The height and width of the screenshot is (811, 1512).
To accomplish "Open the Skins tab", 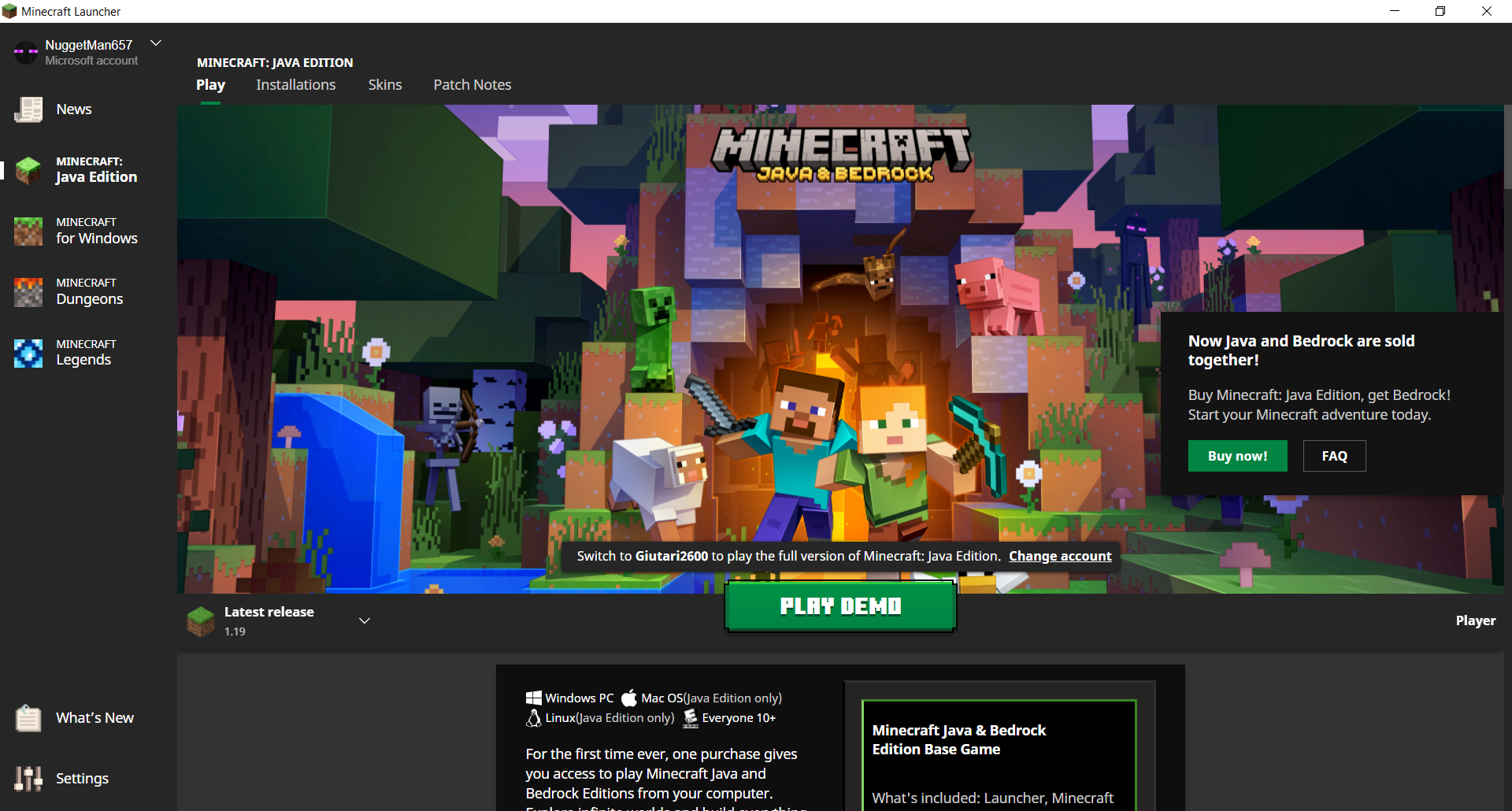I will tap(384, 85).
